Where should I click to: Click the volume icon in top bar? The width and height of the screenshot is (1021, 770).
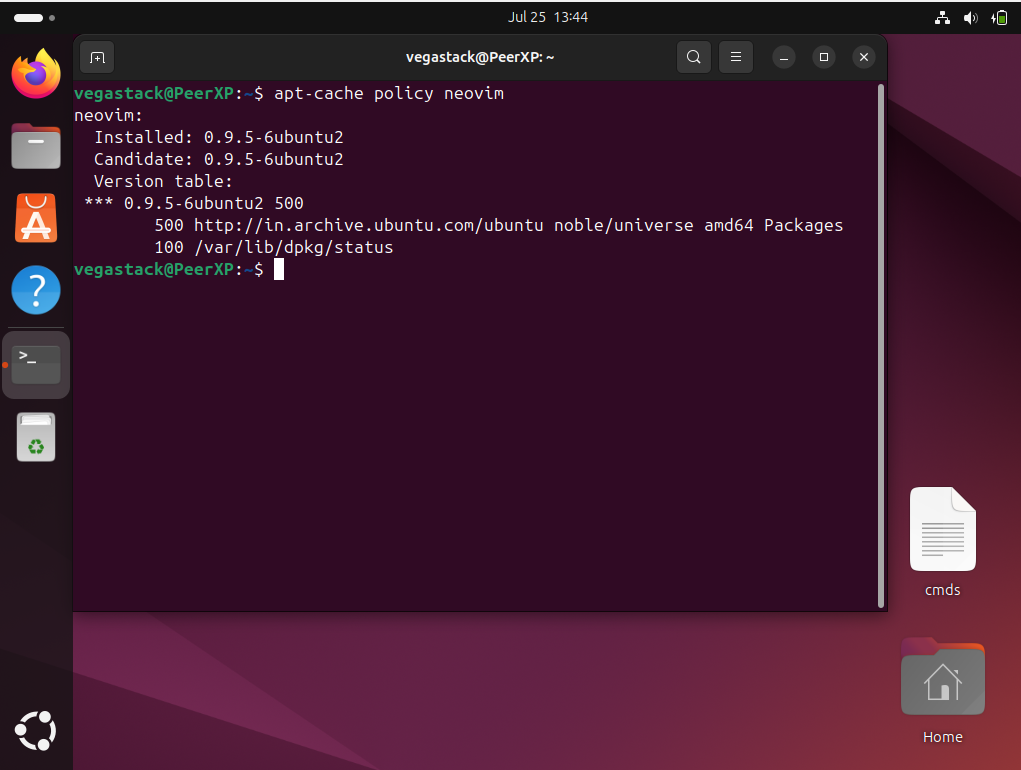pyautogui.click(x=970, y=18)
